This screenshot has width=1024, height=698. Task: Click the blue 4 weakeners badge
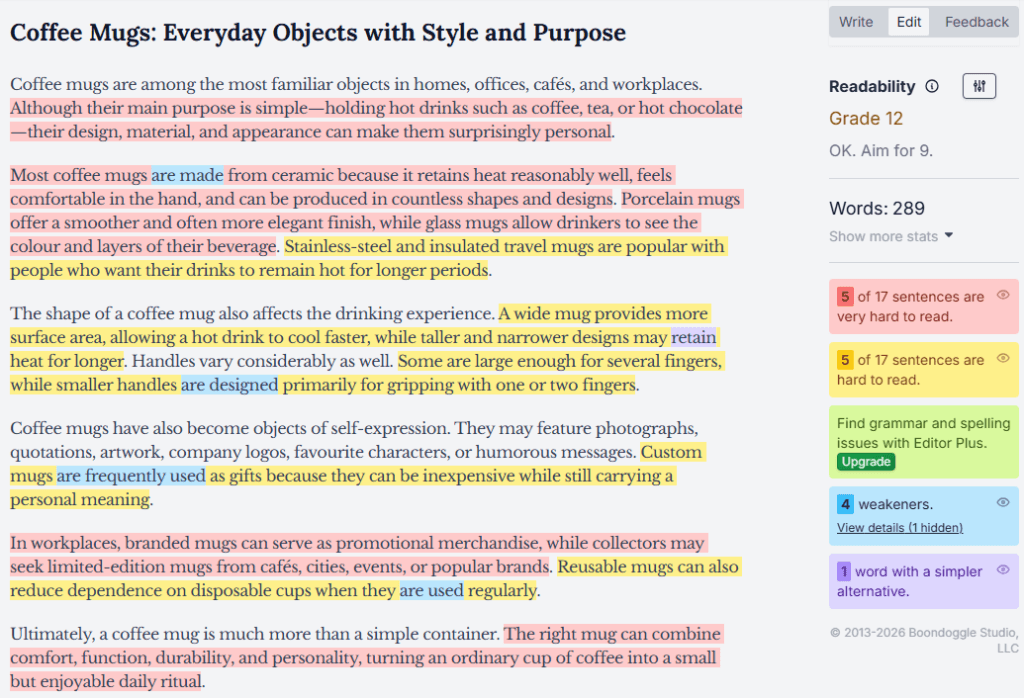coord(845,504)
